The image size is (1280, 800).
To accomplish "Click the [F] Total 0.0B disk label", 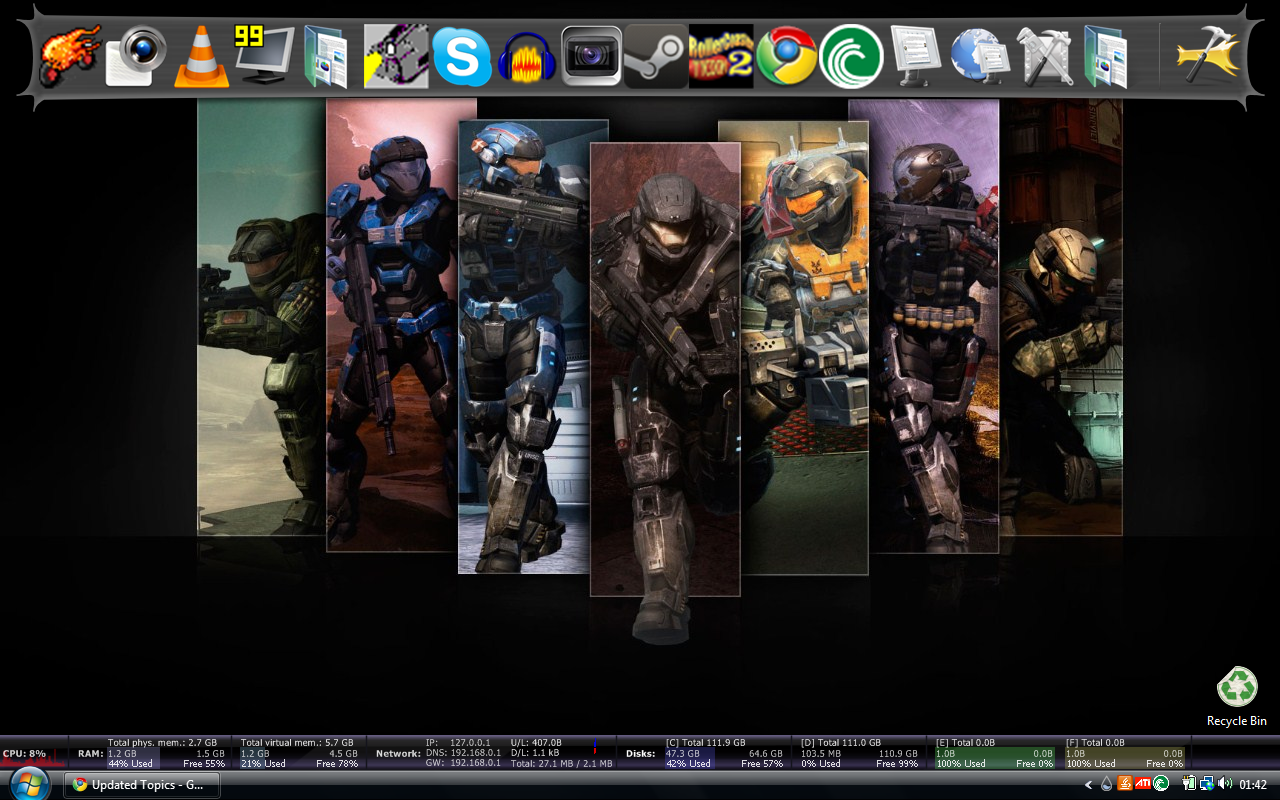I will click(1095, 743).
